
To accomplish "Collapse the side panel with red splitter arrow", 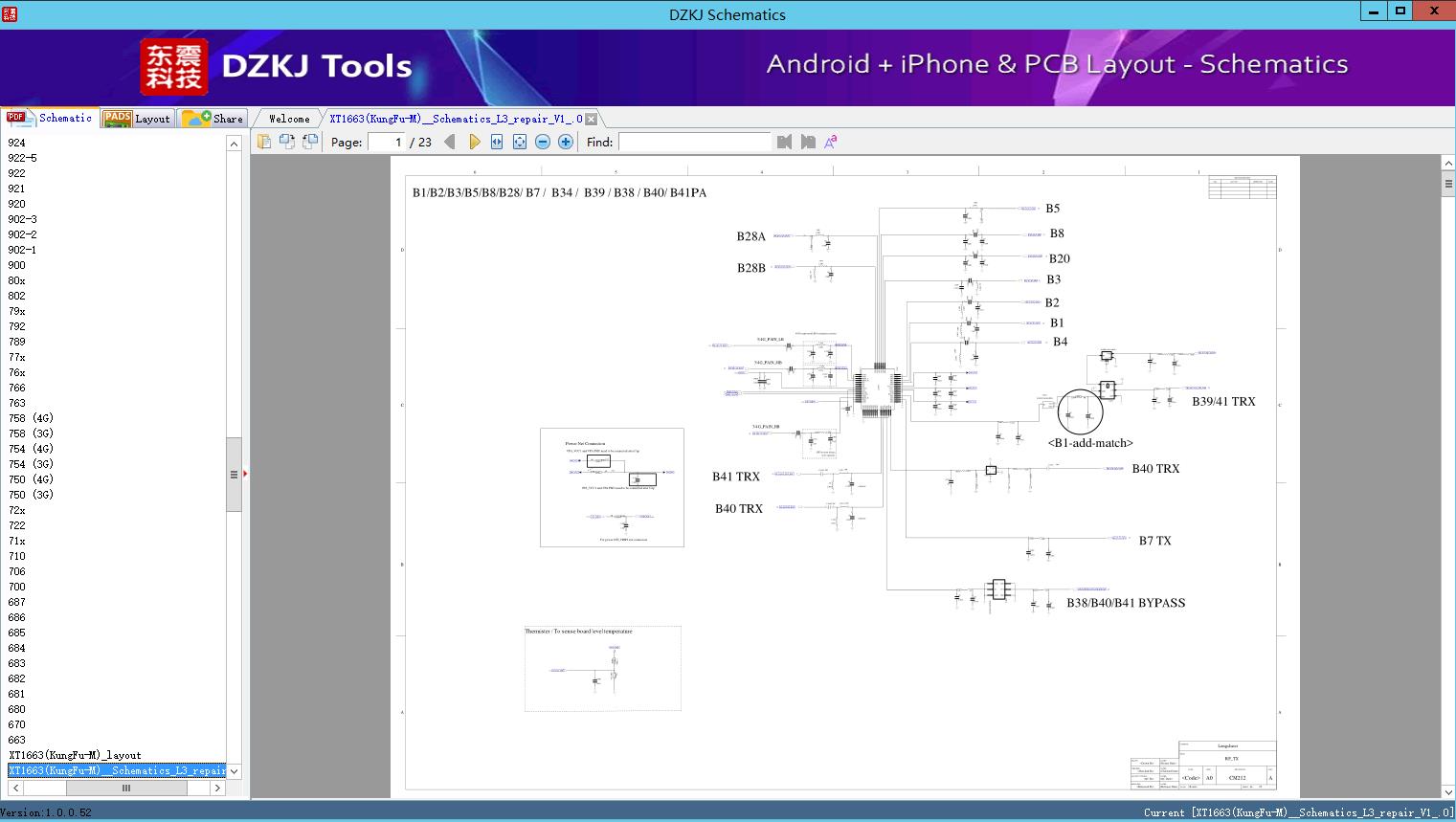I will [x=245, y=474].
